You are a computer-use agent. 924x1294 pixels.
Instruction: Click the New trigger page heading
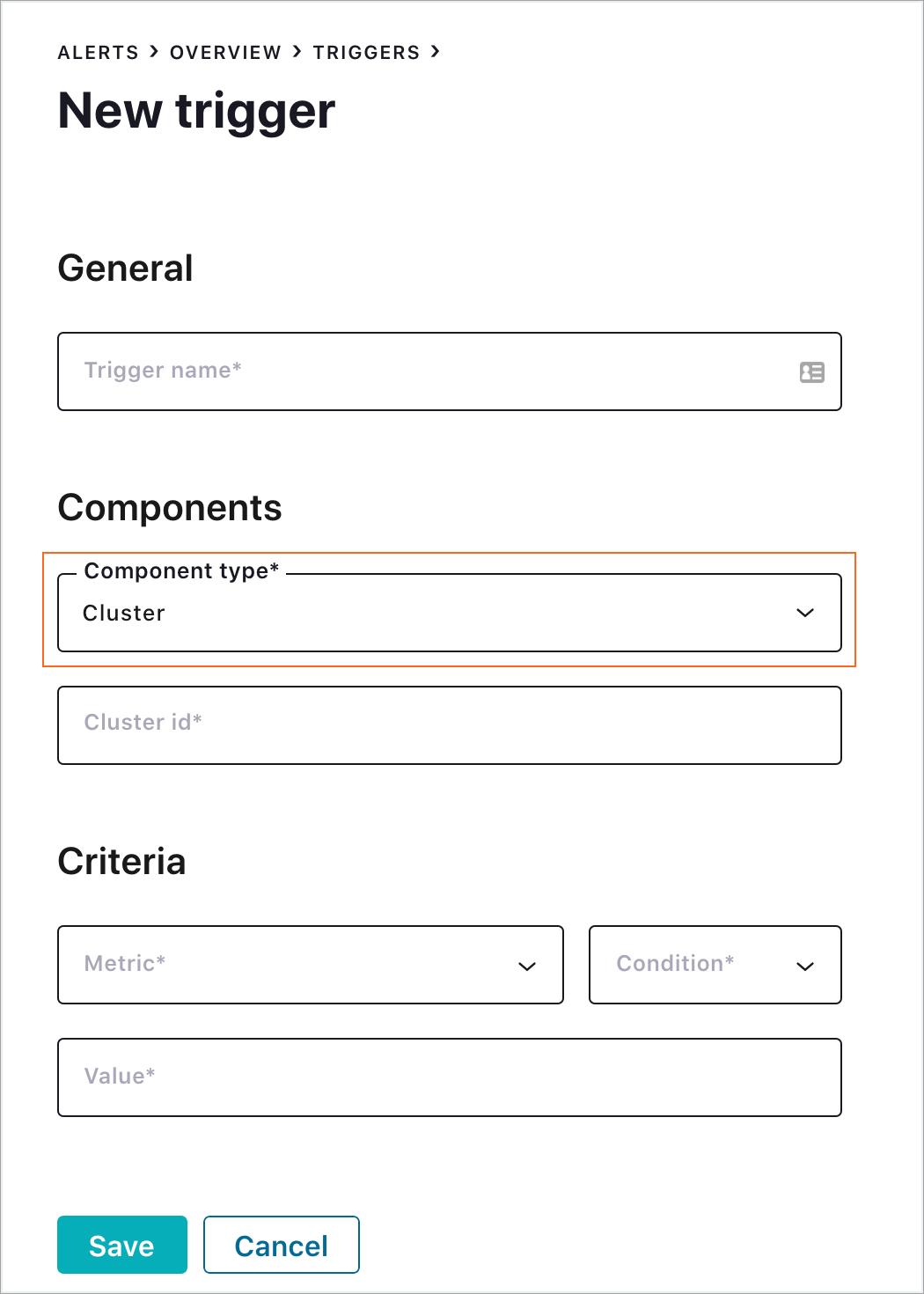click(196, 112)
